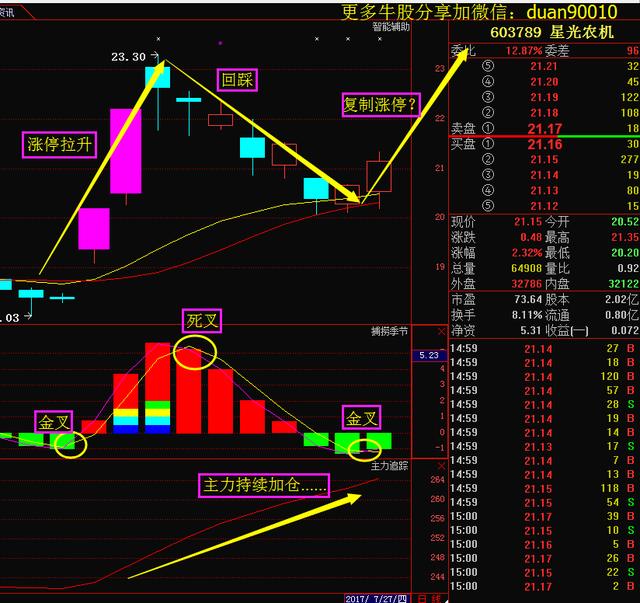Click the 5.23 indicator value tag
This screenshot has width=640, height=603.
coord(429,354)
